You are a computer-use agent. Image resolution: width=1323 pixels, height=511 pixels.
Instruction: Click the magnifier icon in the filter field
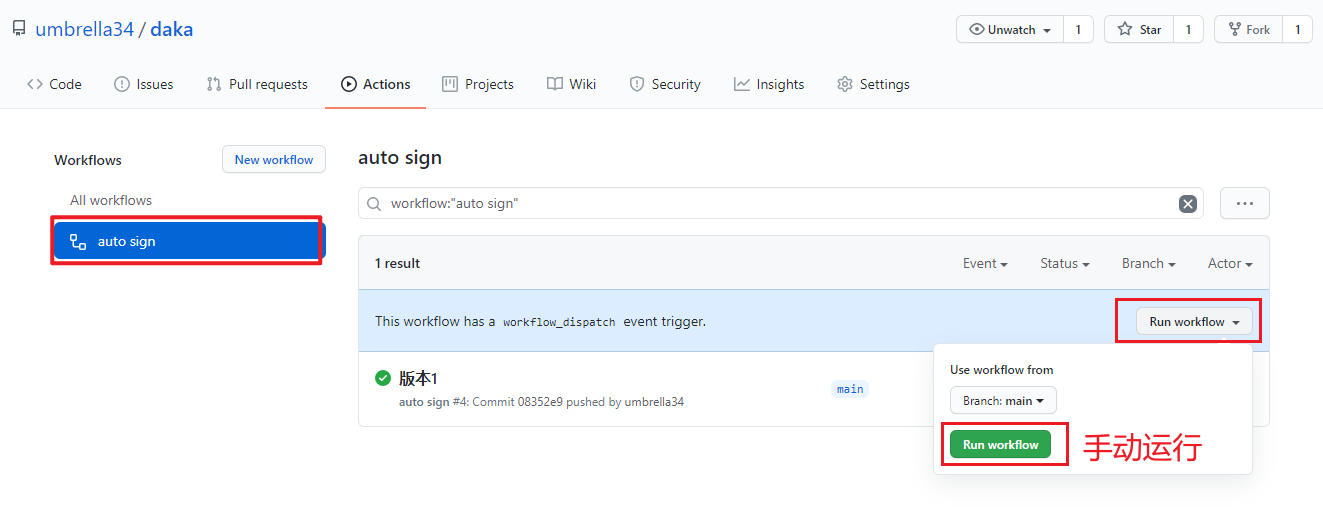(374, 204)
